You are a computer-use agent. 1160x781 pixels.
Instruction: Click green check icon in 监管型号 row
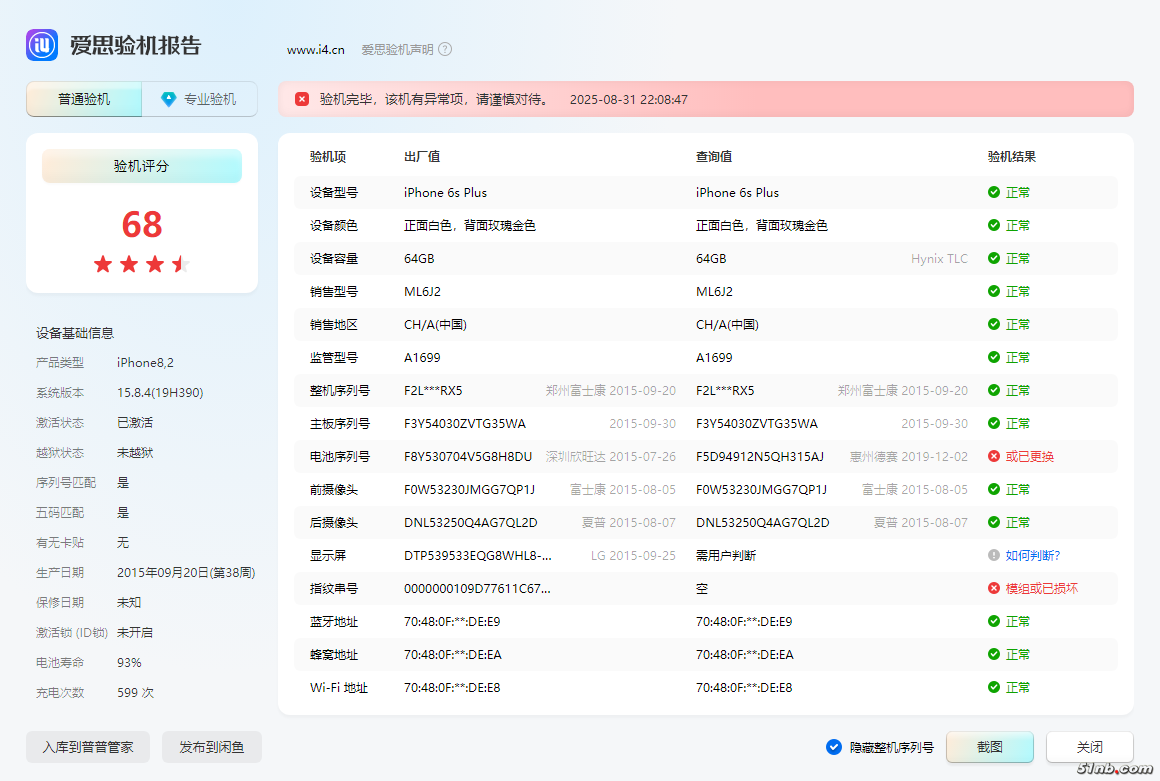(x=994, y=357)
